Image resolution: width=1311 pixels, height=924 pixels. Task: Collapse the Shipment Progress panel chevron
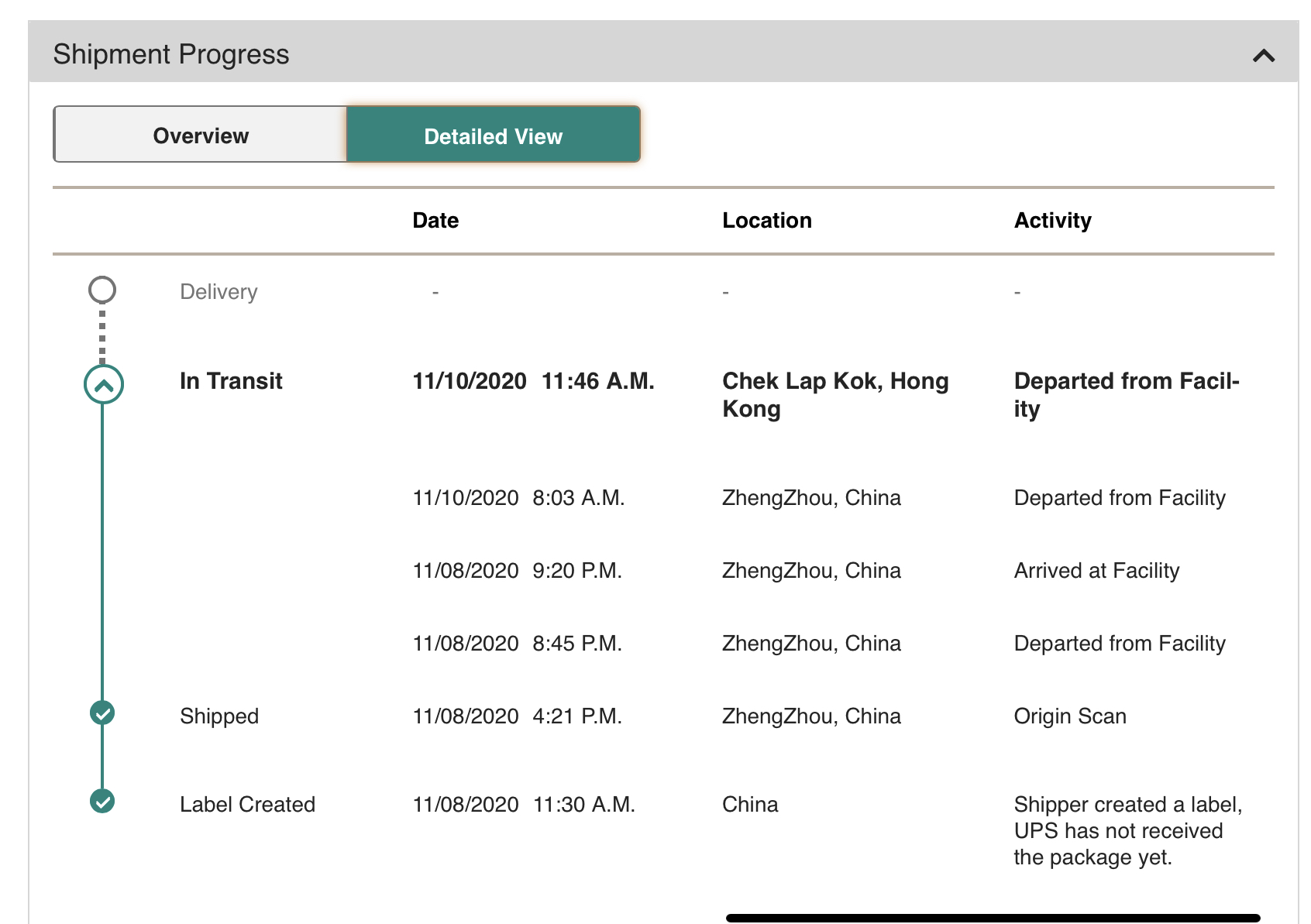(1264, 55)
